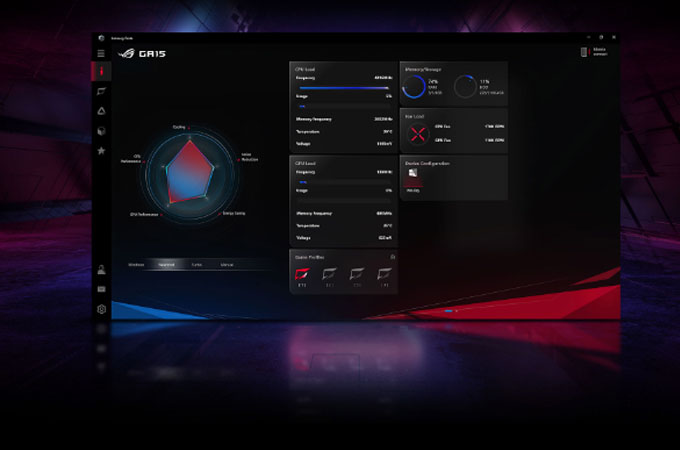This screenshot has width=680, height=450.
Task: Select the highlighted operating mode tab
Action: pos(167,264)
